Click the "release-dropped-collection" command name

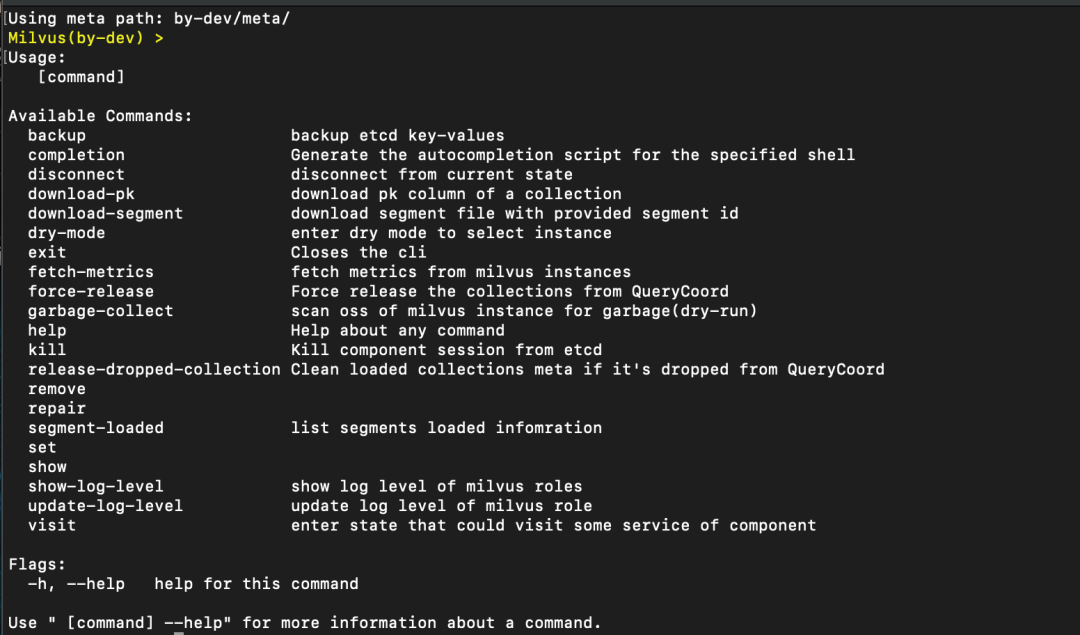click(x=154, y=369)
